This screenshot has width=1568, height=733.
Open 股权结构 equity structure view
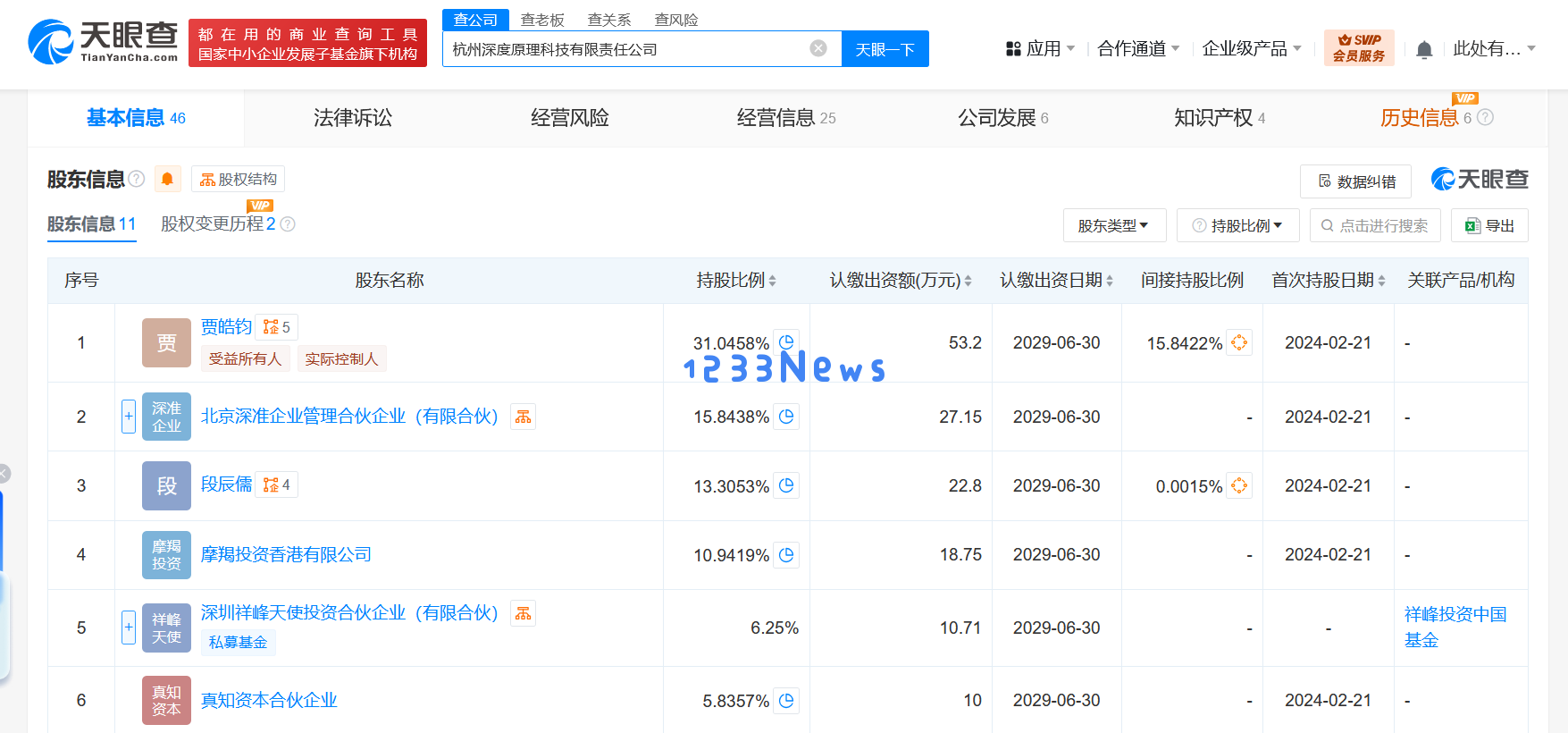[238, 179]
